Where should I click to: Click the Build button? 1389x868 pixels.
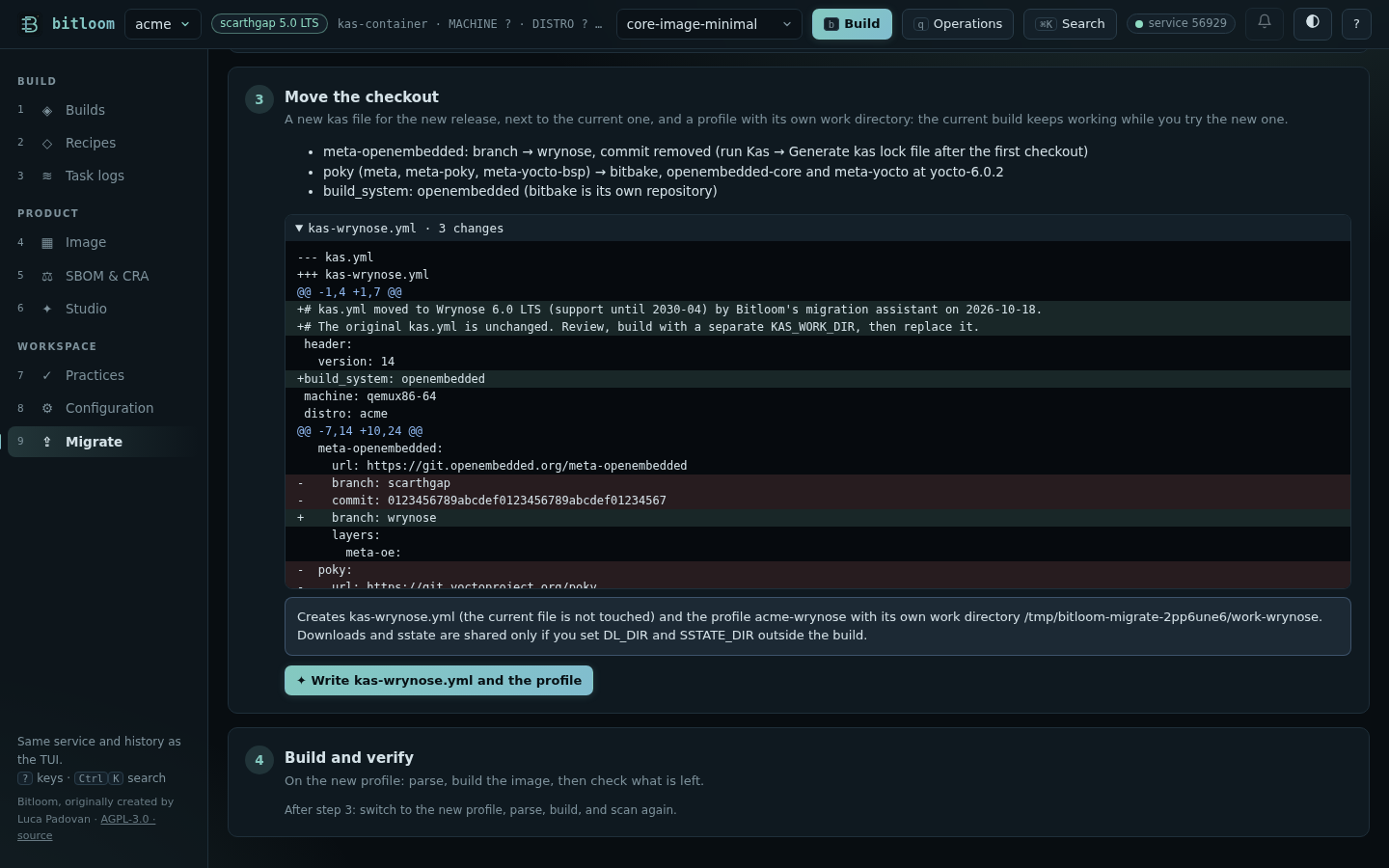852,24
